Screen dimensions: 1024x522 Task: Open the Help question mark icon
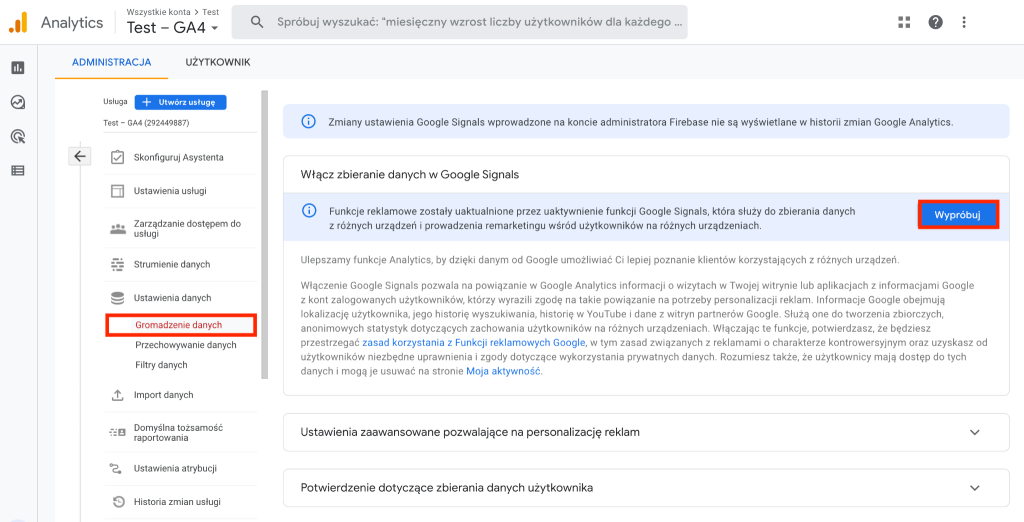click(x=935, y=22)
